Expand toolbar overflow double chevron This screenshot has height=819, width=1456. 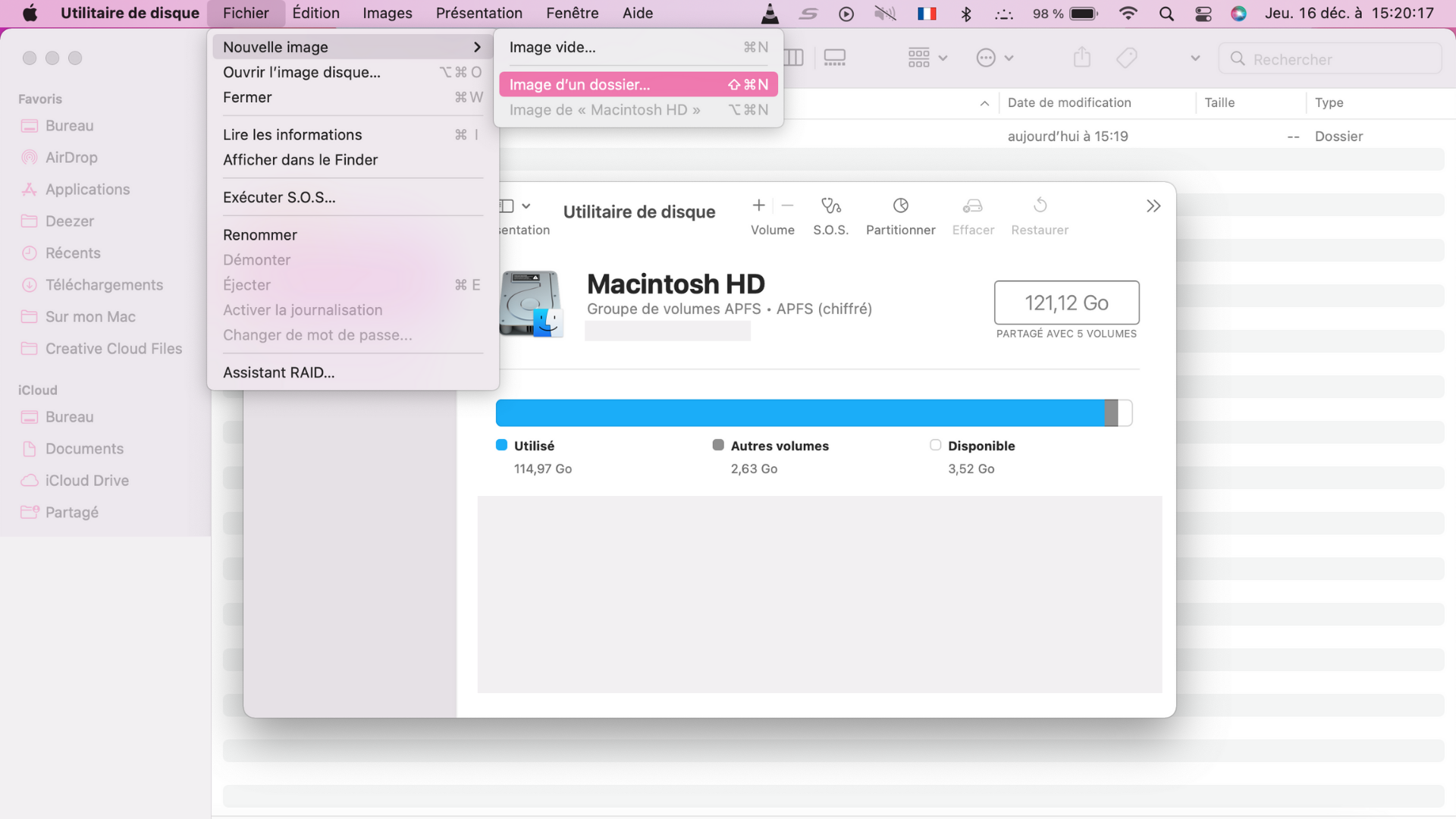pos(1153,206)
